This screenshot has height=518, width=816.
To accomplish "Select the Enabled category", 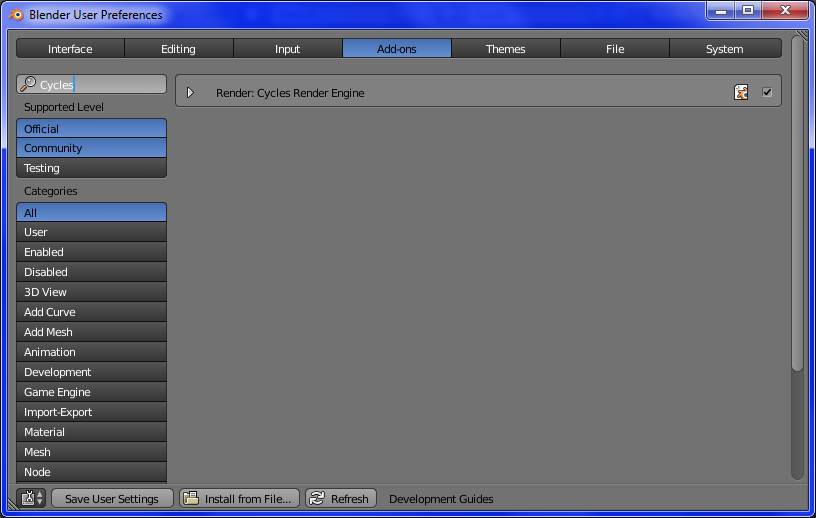I will click(x=92, y=252).
